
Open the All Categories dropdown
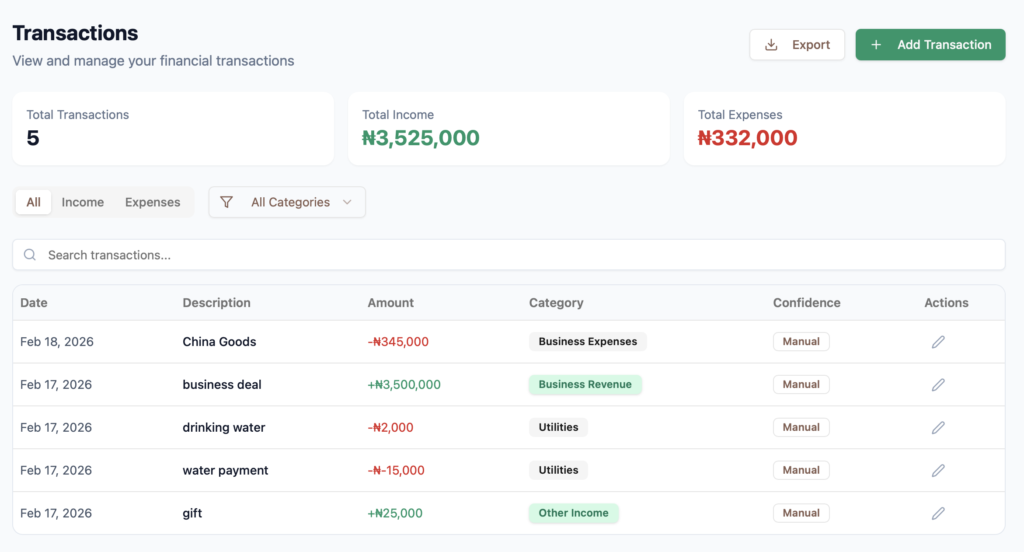tap(288, 202)
